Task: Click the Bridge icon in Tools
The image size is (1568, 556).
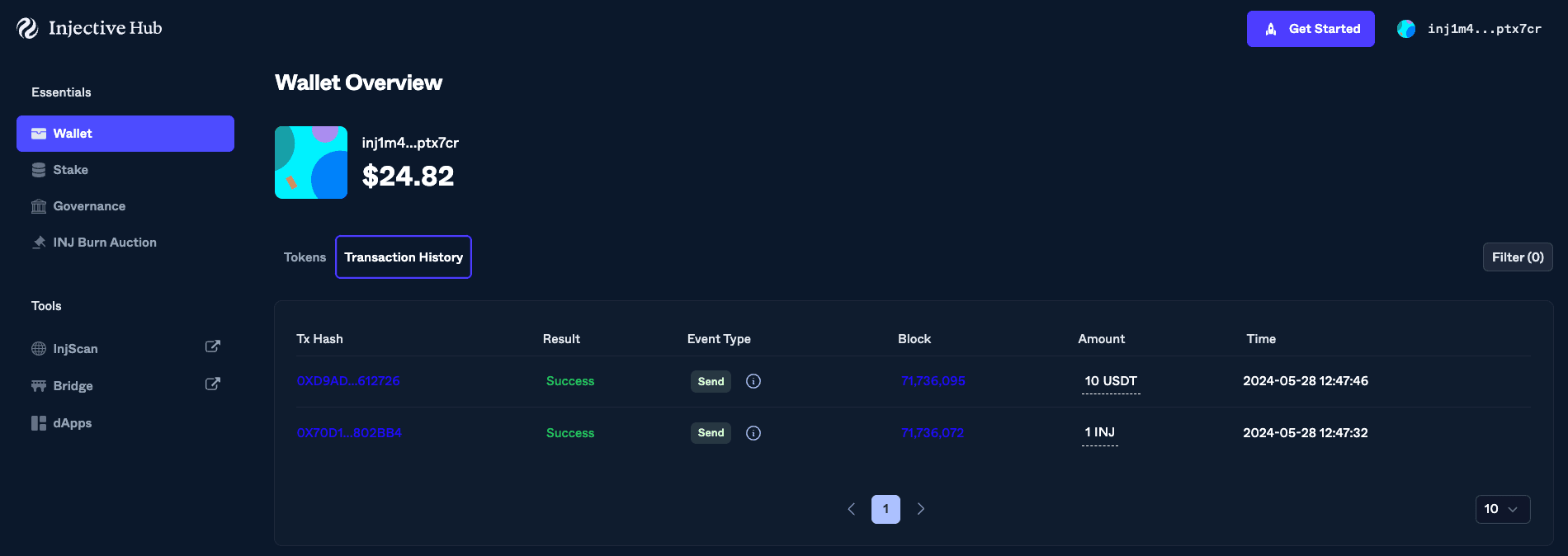Action: coord(39,386)
